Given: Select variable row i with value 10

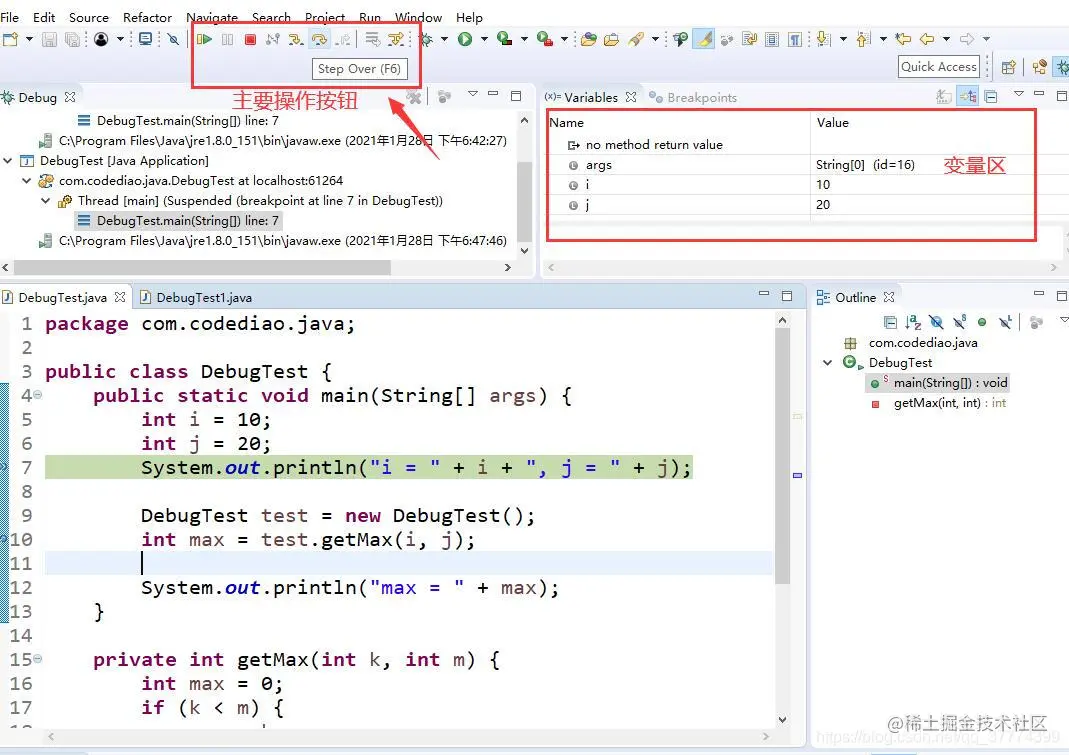Looking at the screenshot, I should click(791, 184).
